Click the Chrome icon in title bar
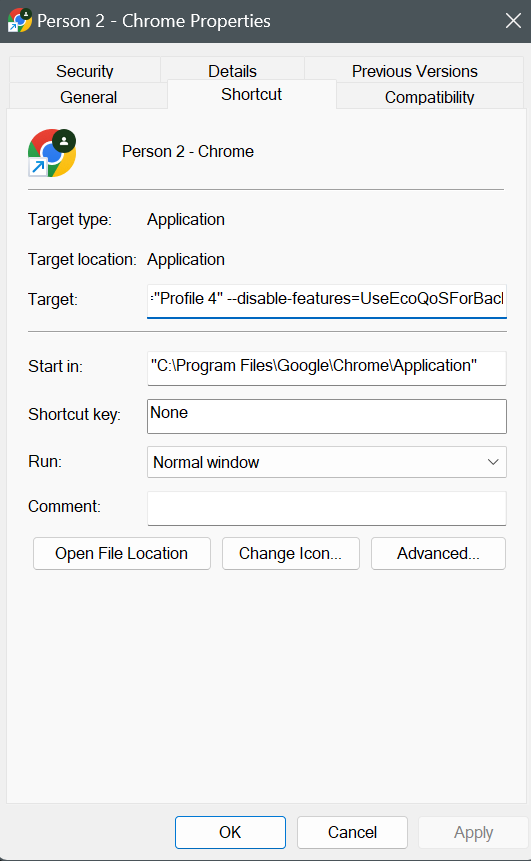The height and width of the screenshot is (861, 531). pos(20,20)
